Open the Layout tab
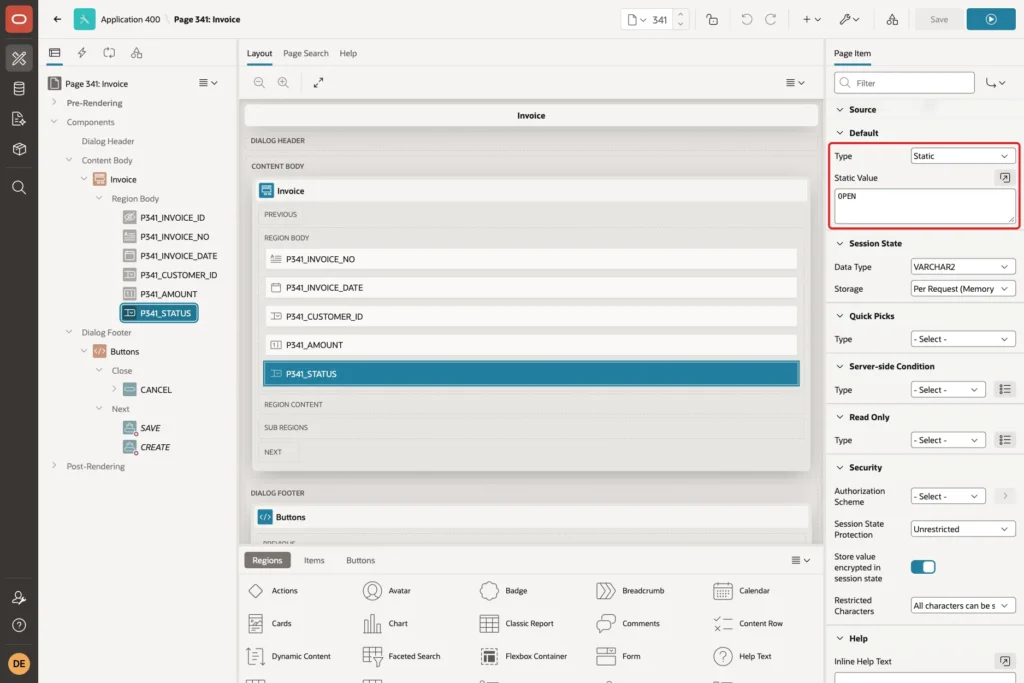Image resolution: width=1024 pixels, height=683 pixels. (259, 54)
